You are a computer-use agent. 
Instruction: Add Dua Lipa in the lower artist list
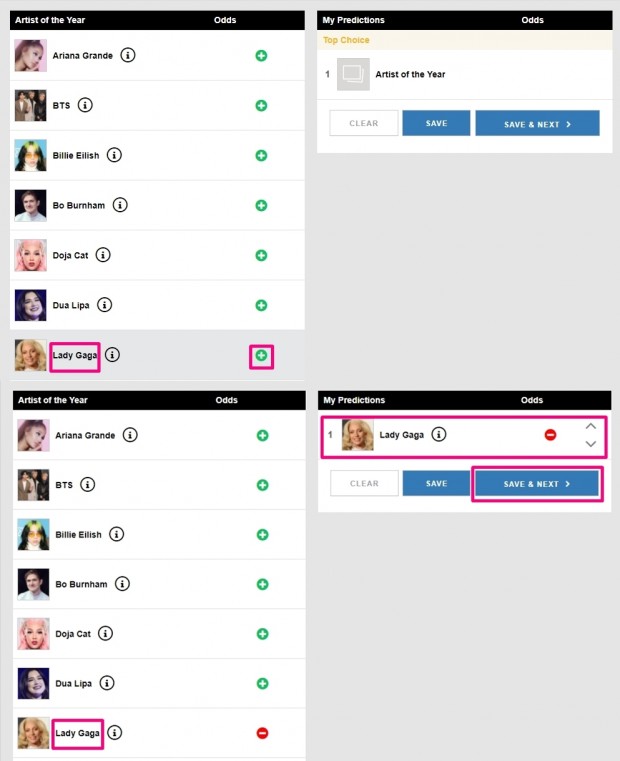click(x=262, y=683)
